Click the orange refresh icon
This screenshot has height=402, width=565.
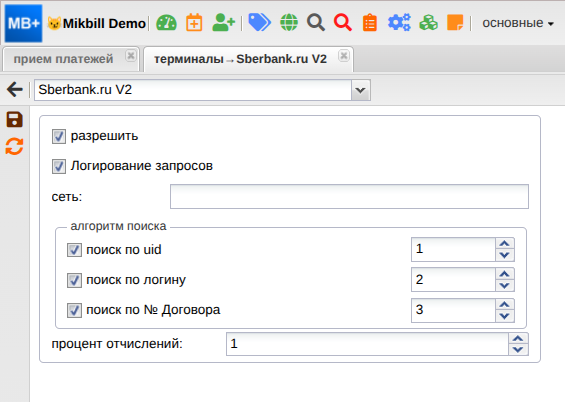(x=14, y=147)
